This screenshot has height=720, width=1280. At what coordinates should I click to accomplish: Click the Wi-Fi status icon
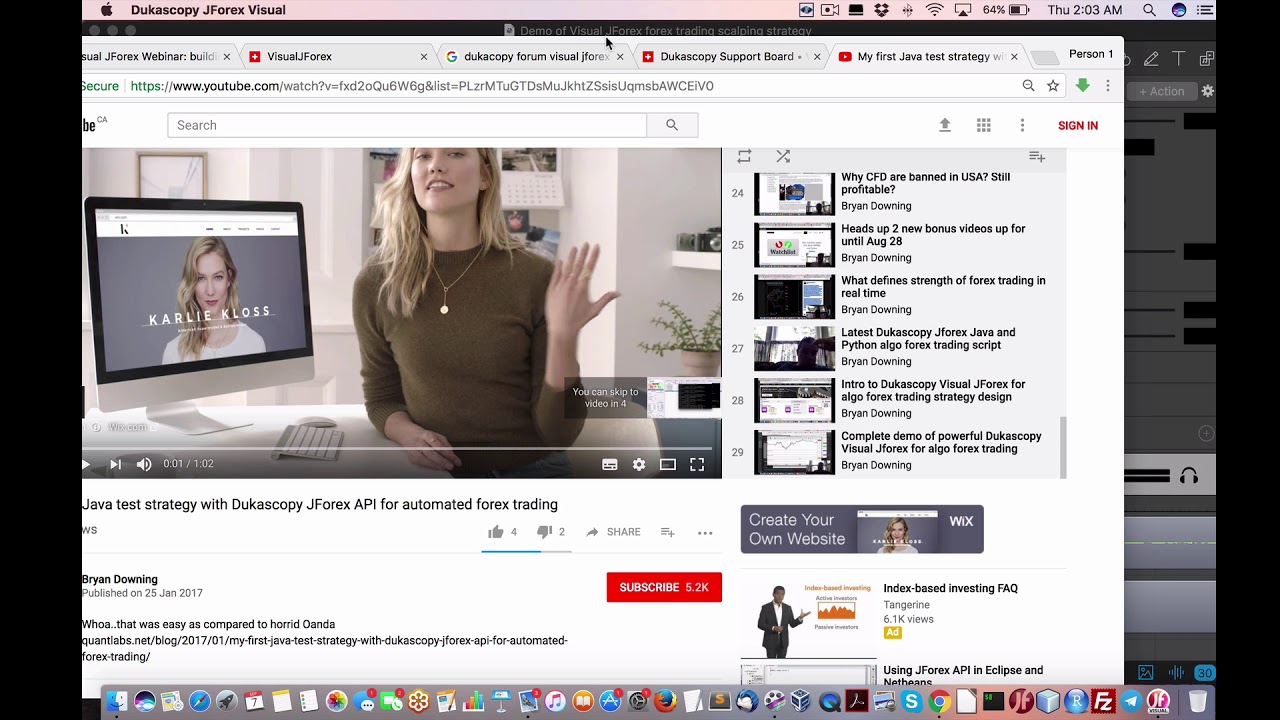935,10
